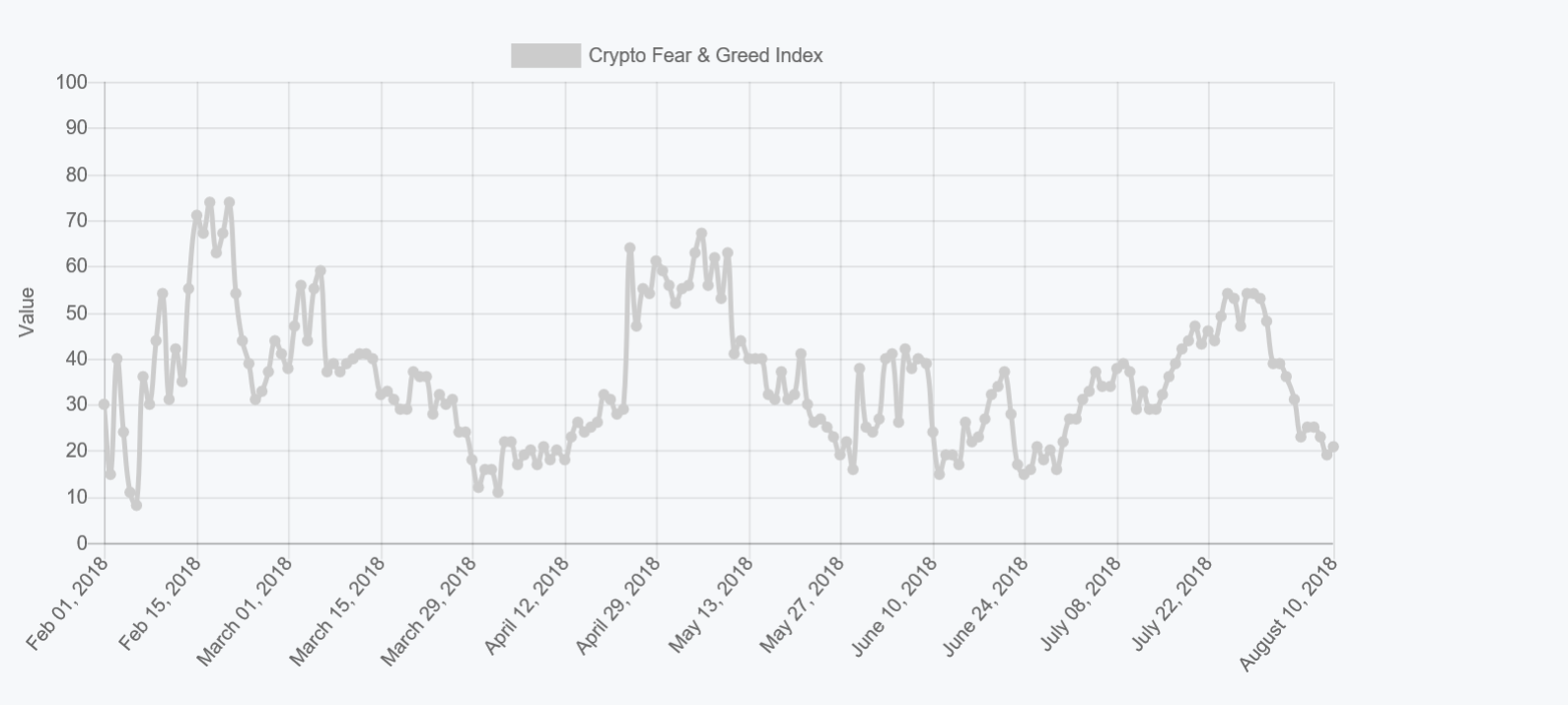The width and height of the screenshot is (1568, 705).
Task: Click the 0 label on the y-axis
Action: tap(83, 543)
